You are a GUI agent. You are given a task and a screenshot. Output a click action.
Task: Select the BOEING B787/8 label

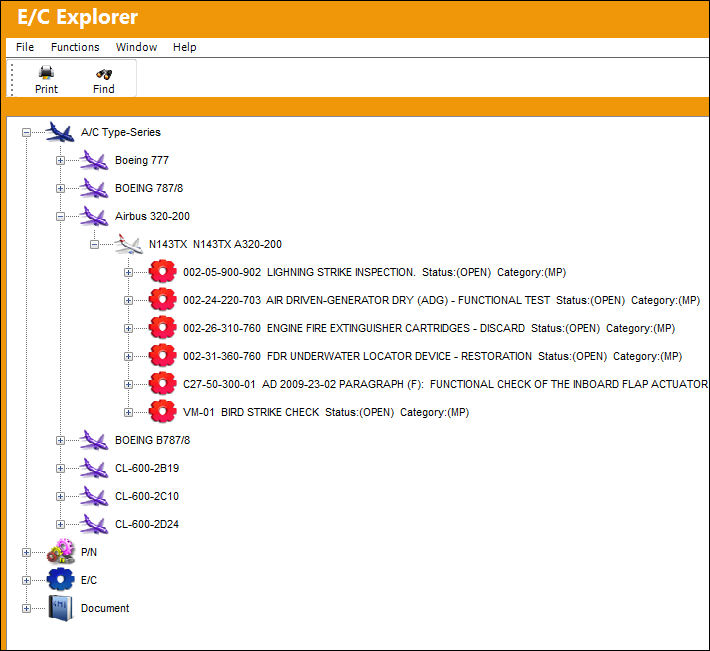click(x=153, y=440)
